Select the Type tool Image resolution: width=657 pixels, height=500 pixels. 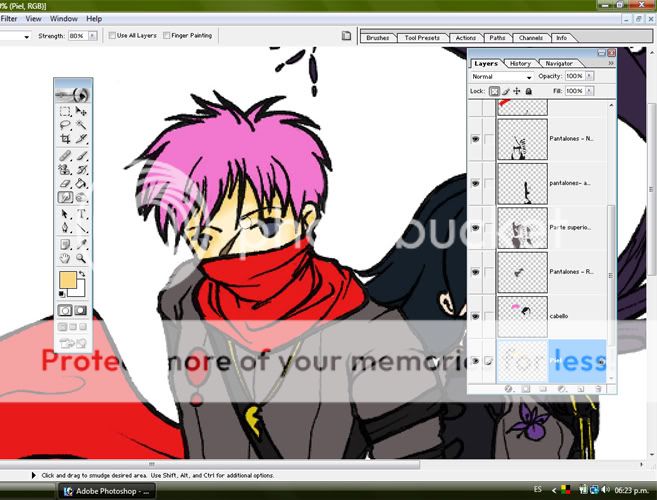(x=81, y=214)
